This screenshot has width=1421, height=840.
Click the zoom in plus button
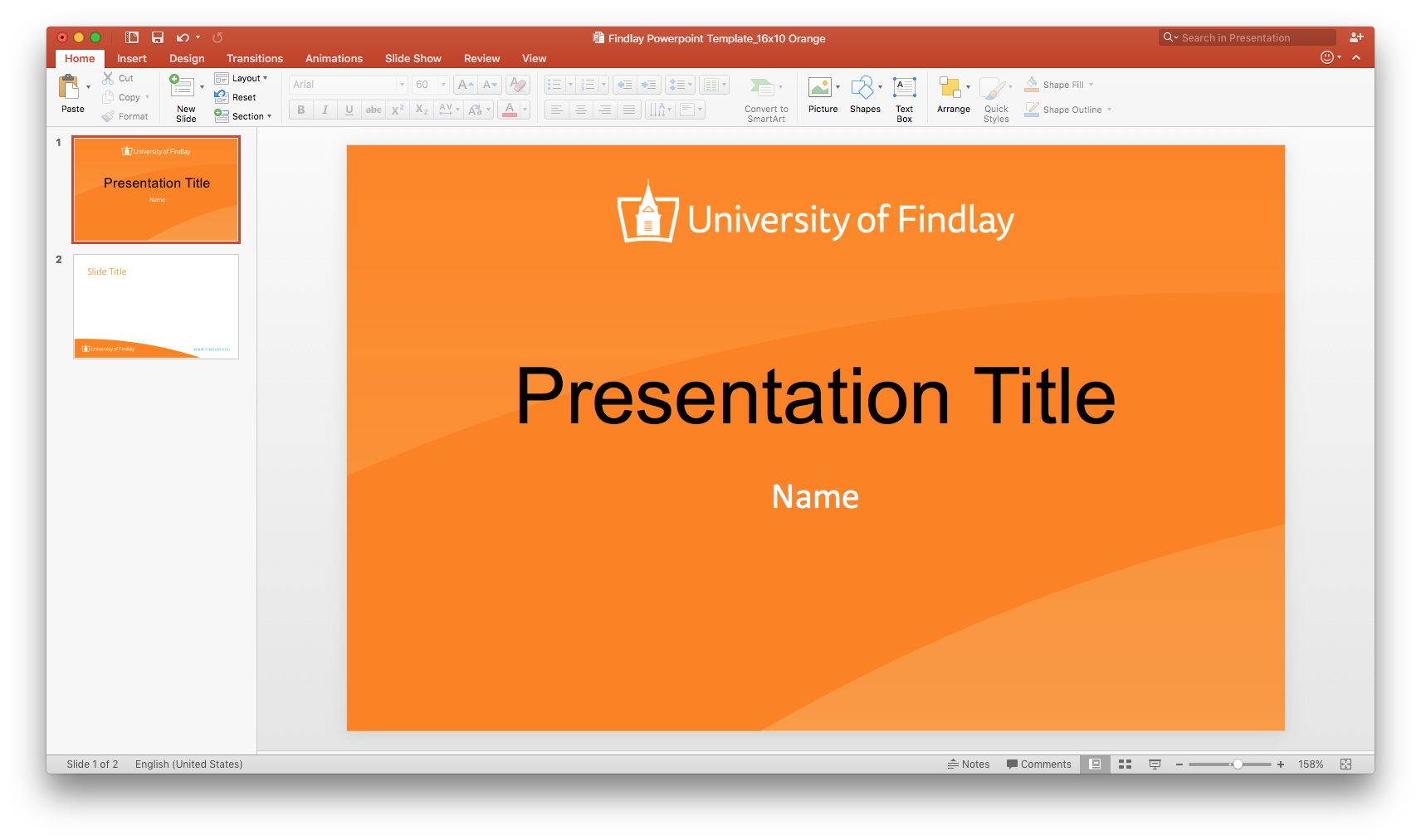(1281, 764)
